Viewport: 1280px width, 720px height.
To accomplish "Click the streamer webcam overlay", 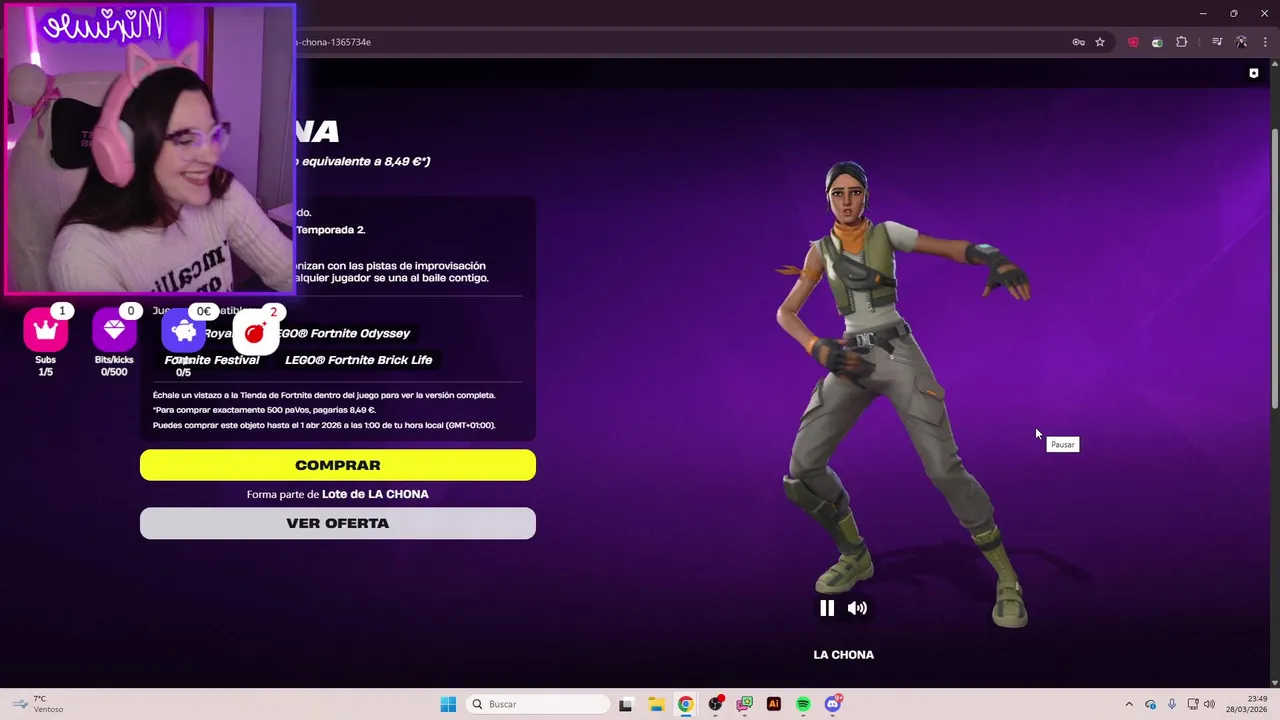I will pyautogui.click(x=150, y=149).
